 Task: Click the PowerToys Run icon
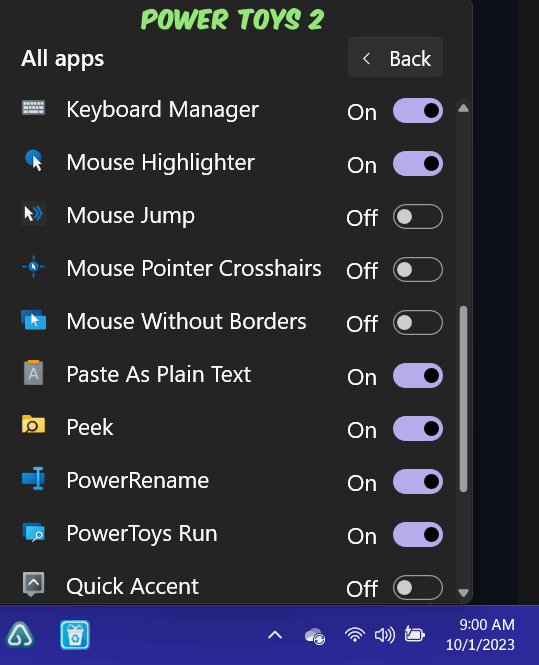34,532
